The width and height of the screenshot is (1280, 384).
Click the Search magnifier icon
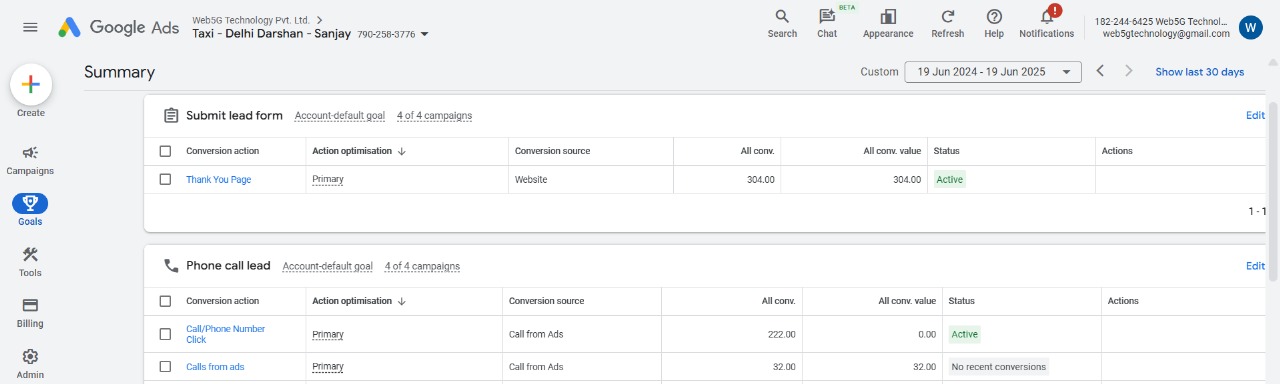point(782,16)
